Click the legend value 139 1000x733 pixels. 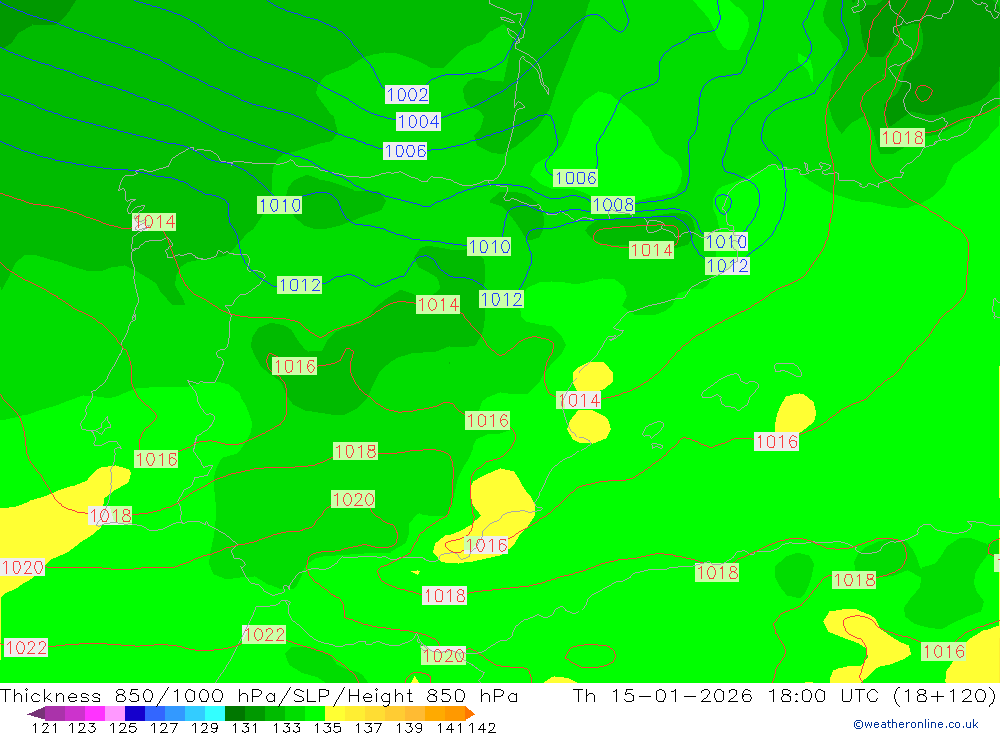tap(409, 728)
